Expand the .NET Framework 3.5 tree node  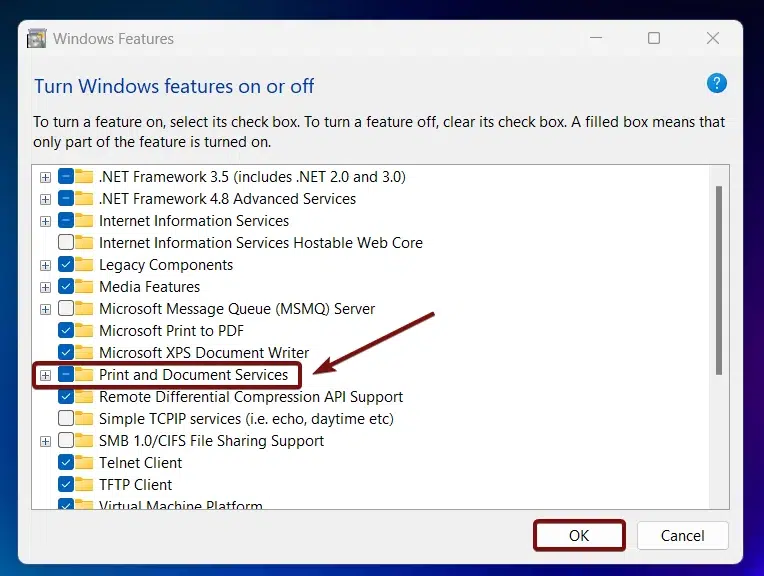(x=45, y=177)
